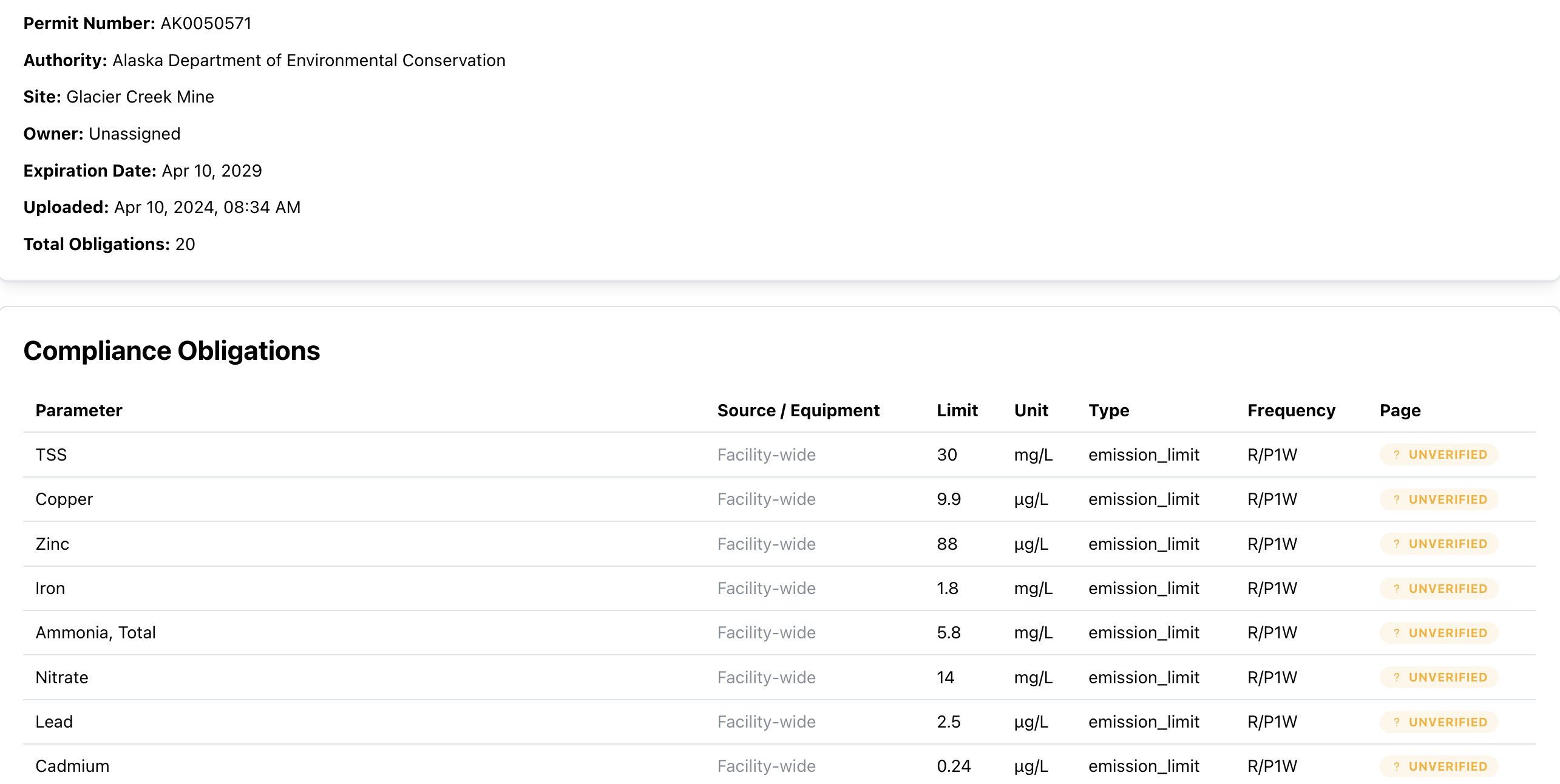
Task: Click the UNVERIFIED badge in the Lead row
Action: 1439,722
